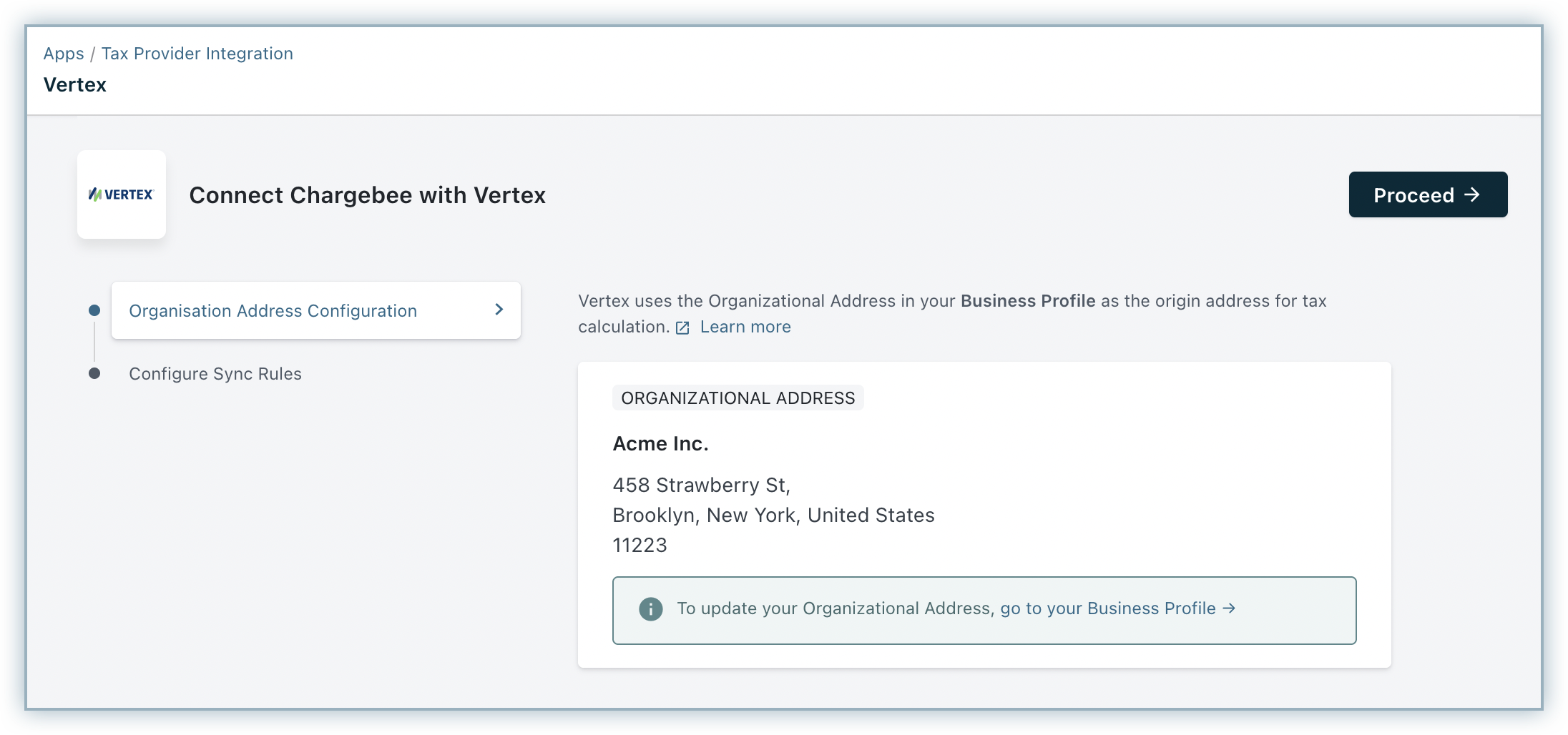
Task: Select the Organisation Address Configuration step
Action: [273, 311]
